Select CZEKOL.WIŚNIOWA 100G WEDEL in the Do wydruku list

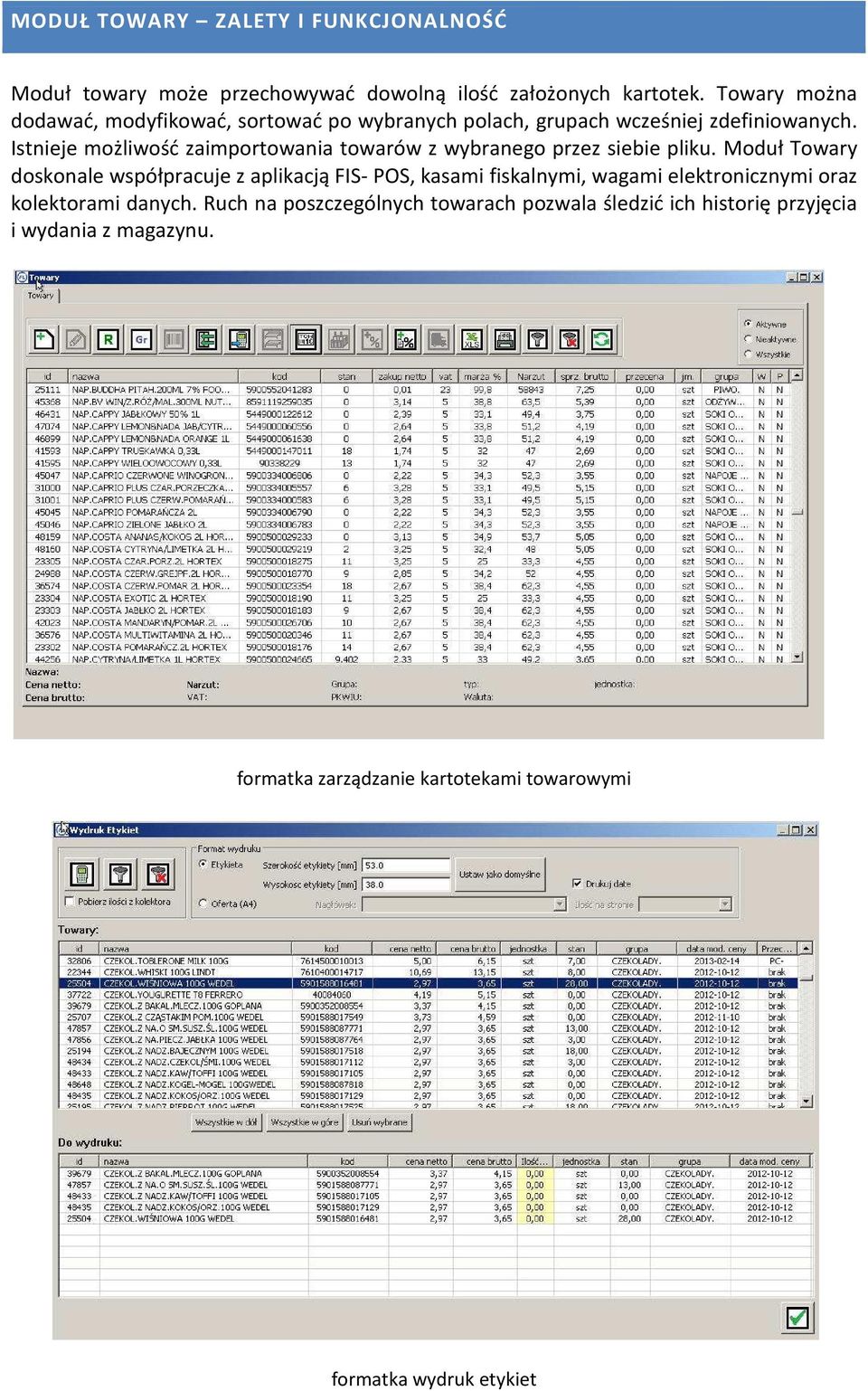[x=435, y=1219]
